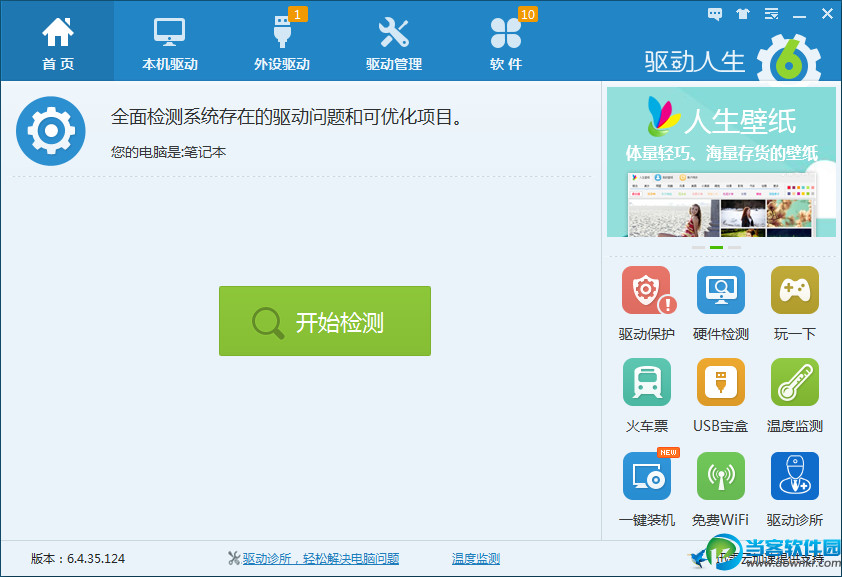Open the 免费WiFi icon

[x=721, y=476]
